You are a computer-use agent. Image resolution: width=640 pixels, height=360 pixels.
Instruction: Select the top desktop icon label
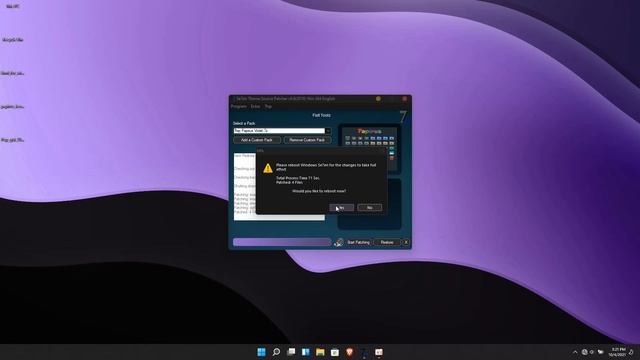pyautogui.click(x=13, y=7)
